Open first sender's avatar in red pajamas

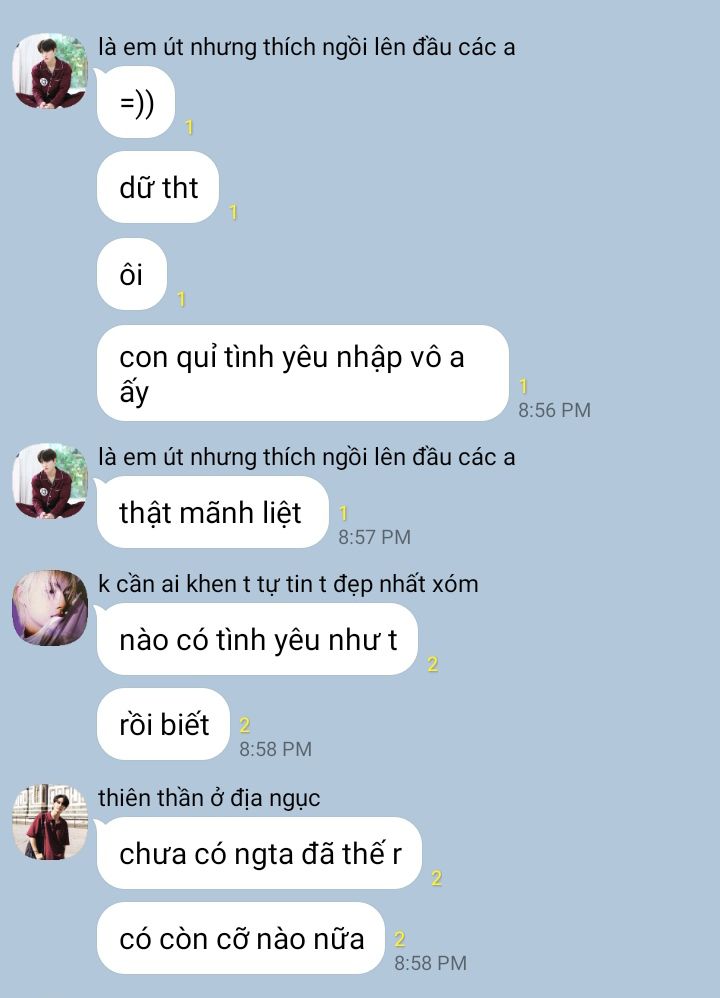click(50, 71)
